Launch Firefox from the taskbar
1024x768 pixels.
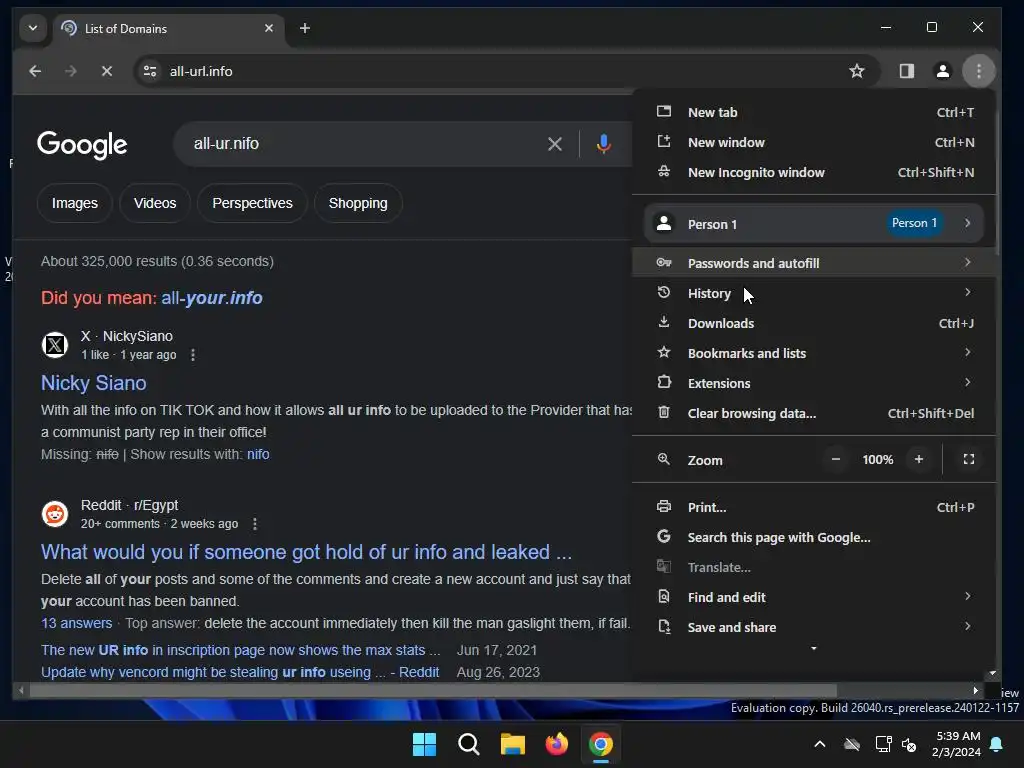coord(556,744)
